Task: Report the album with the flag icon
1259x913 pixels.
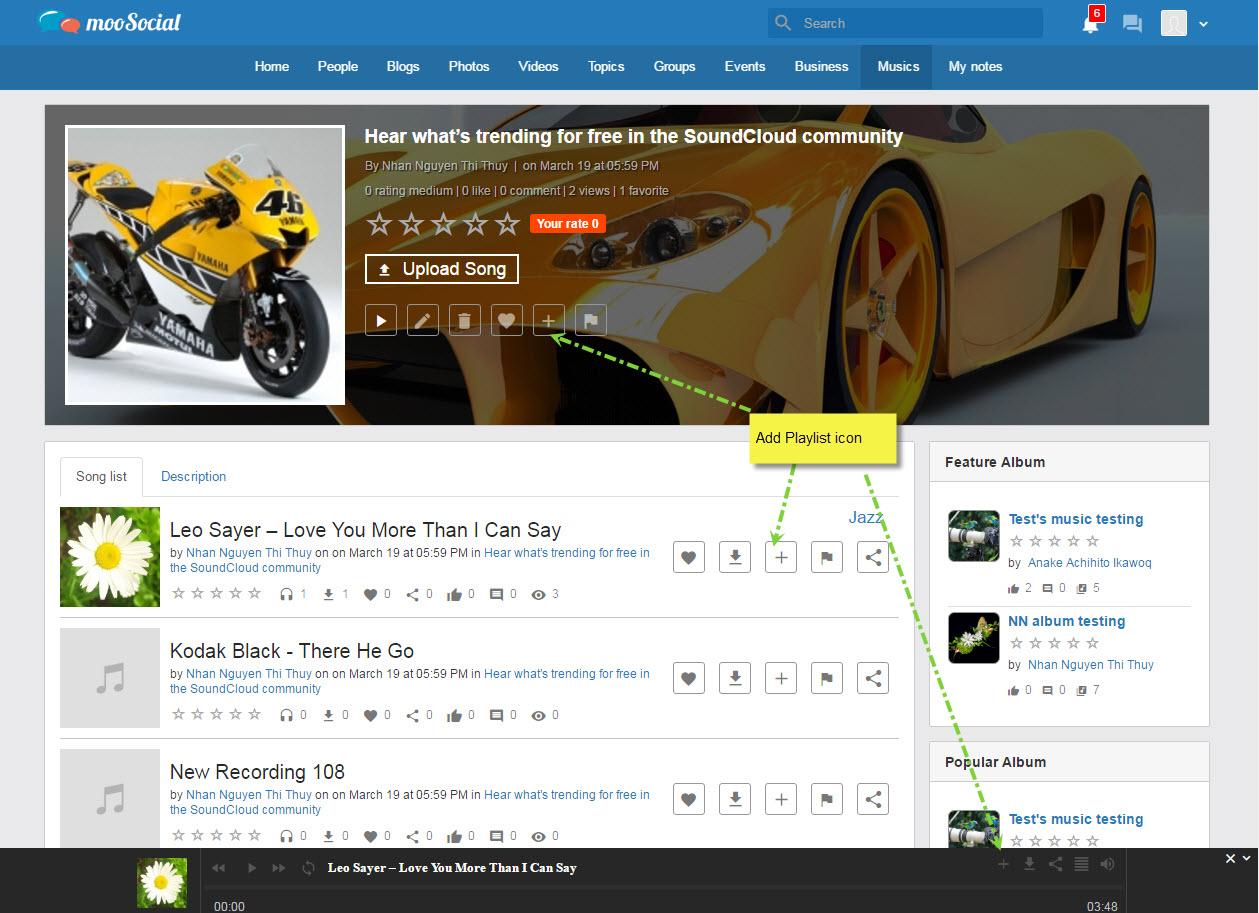Action: click(591, 320)
